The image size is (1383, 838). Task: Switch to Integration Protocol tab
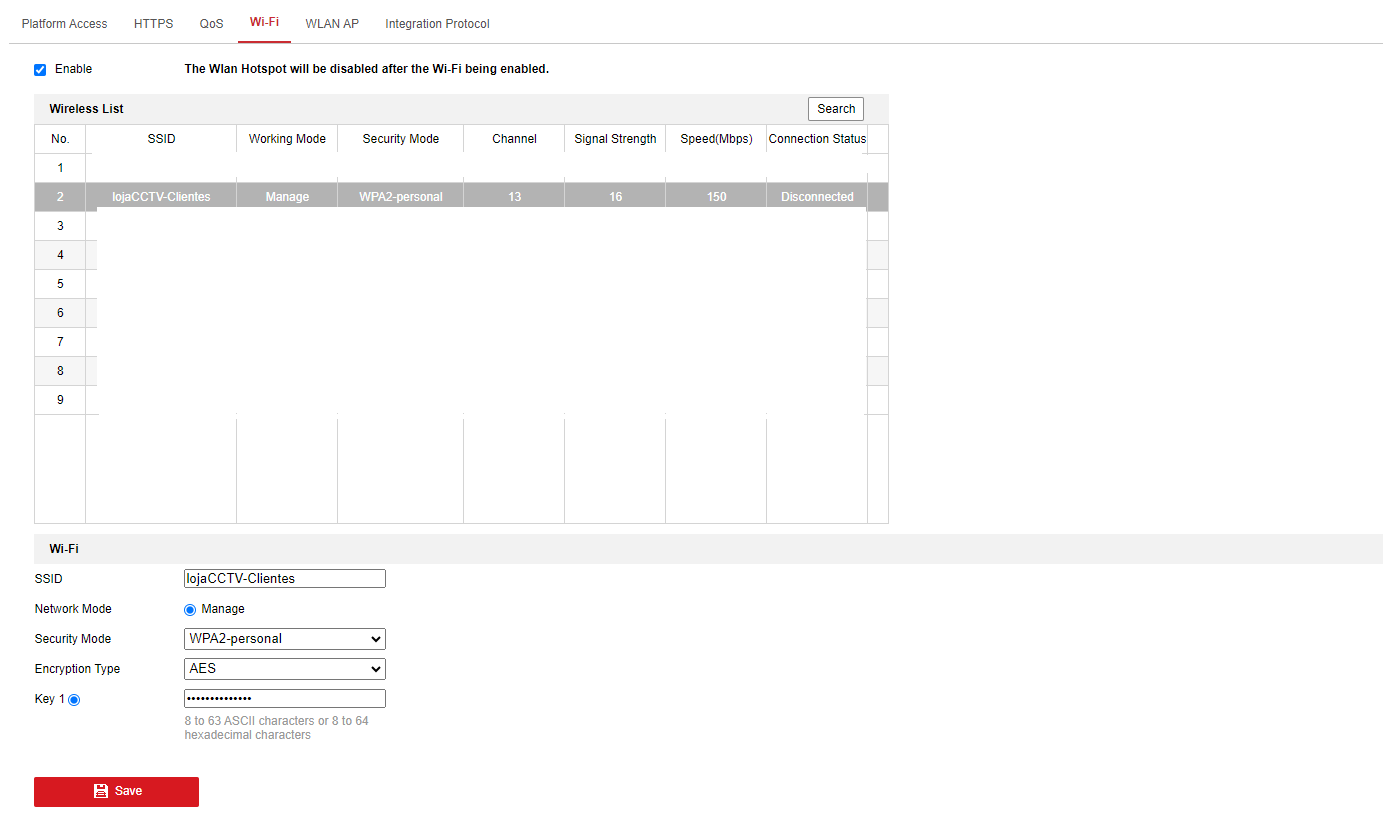tap(437, 24)
